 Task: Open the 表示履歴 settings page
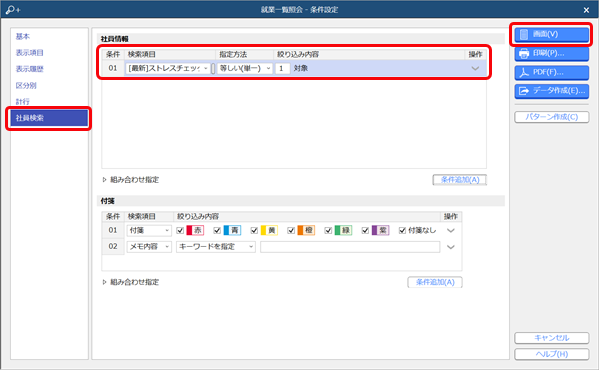pyautogui.click(x=29, y=69)
